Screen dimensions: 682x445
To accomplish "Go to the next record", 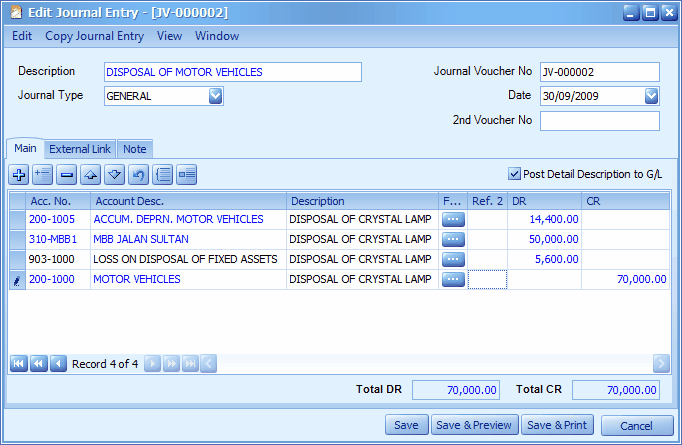I will coord(152,363).
